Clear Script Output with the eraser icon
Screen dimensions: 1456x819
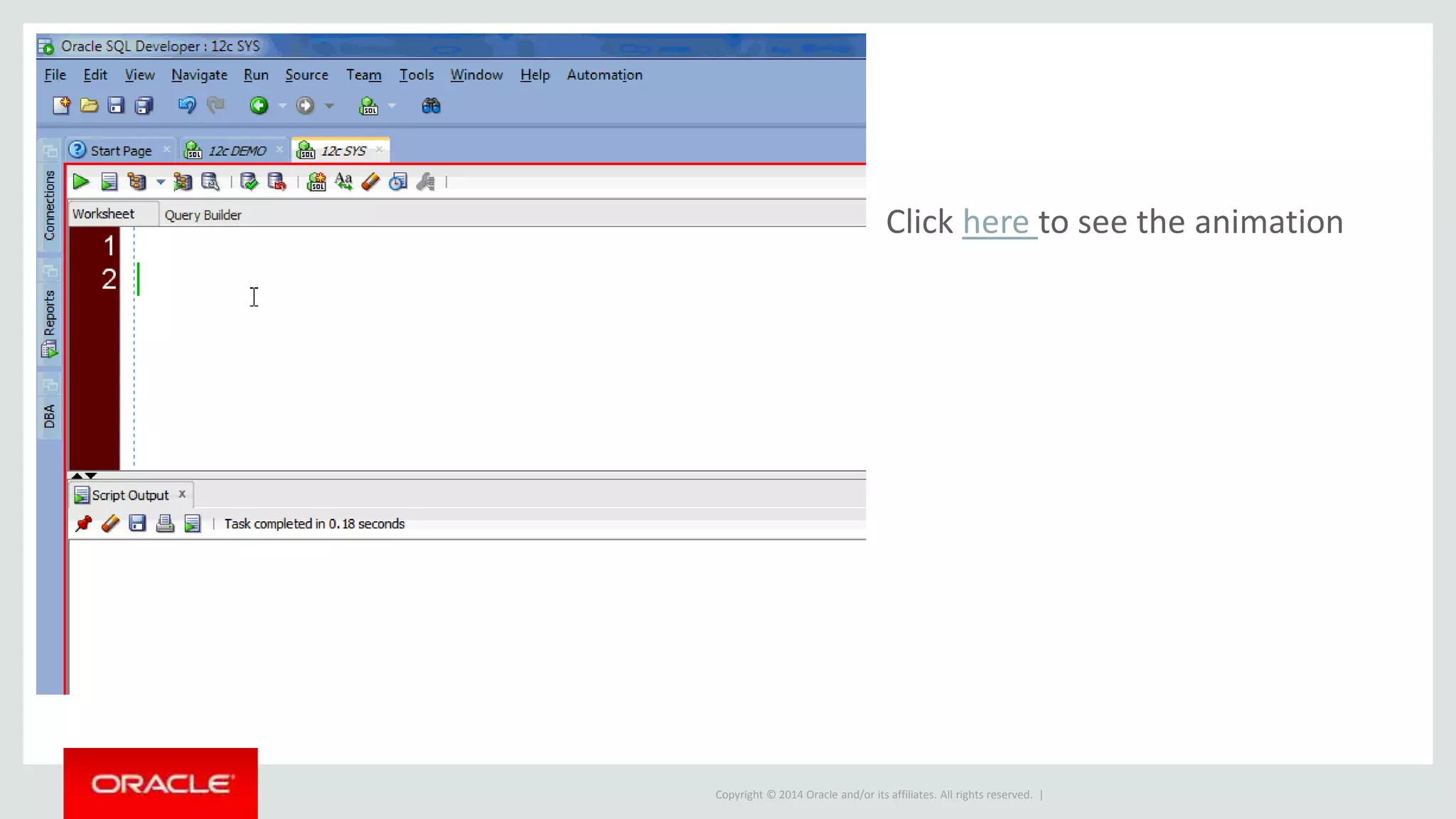[110, 524]
